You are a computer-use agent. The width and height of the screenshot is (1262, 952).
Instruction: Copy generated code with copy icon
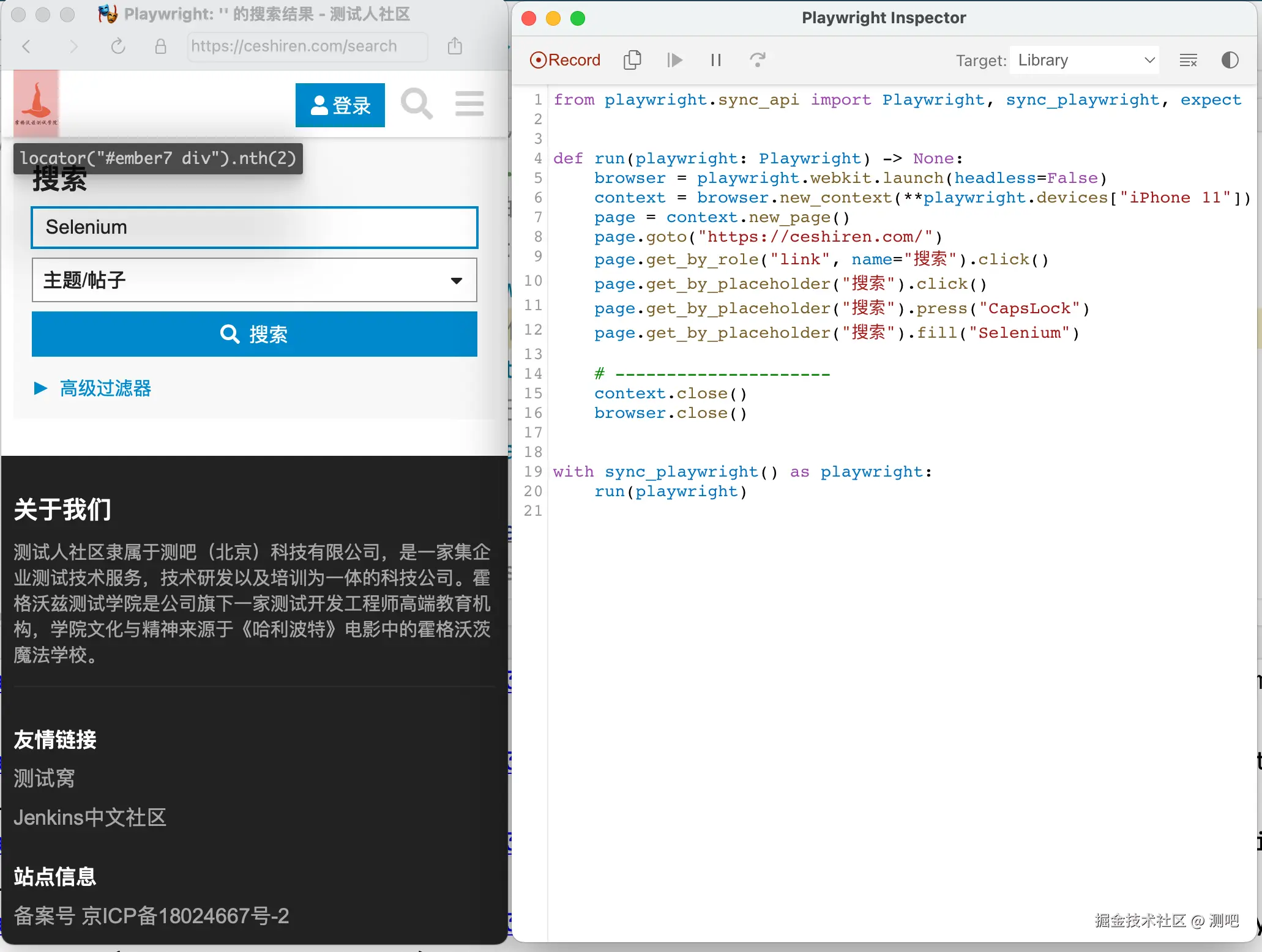[x=632, y=60]
